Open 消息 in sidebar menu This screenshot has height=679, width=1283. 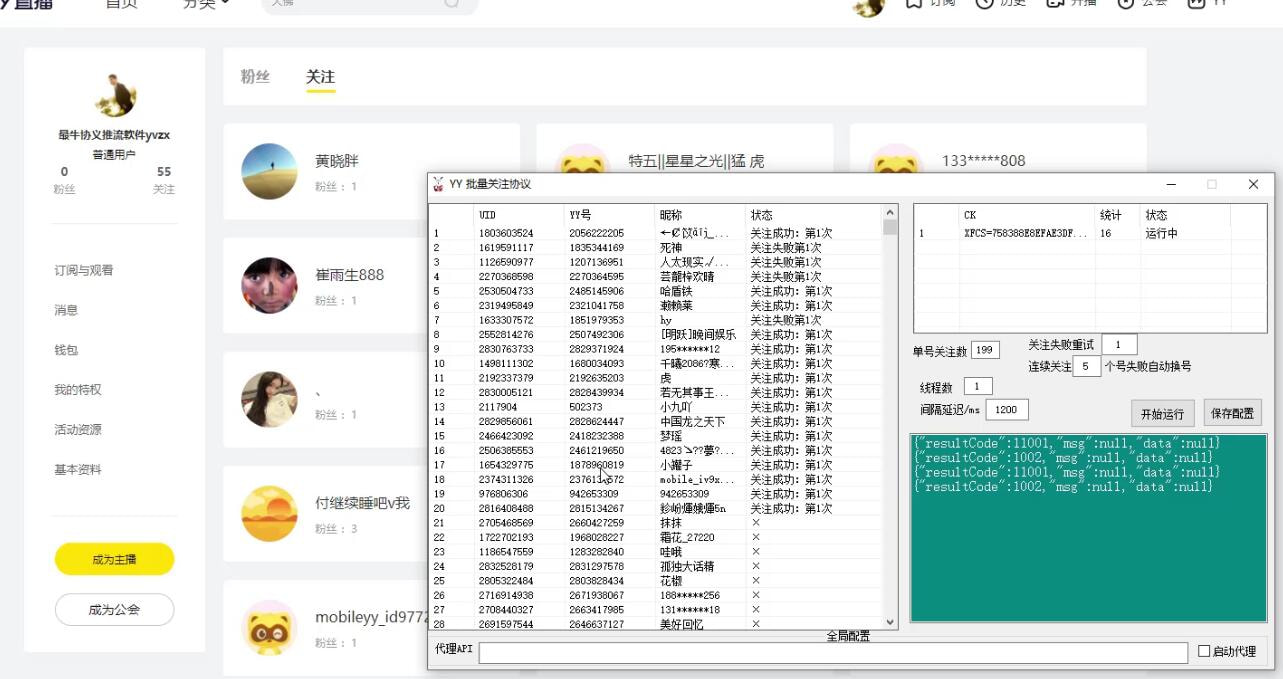click(66, 310)
